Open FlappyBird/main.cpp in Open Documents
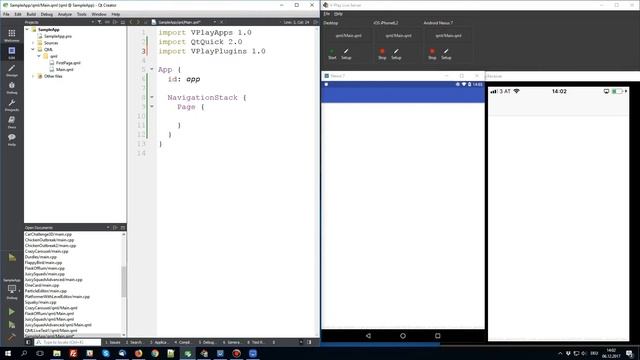 [x=43, y=263]
